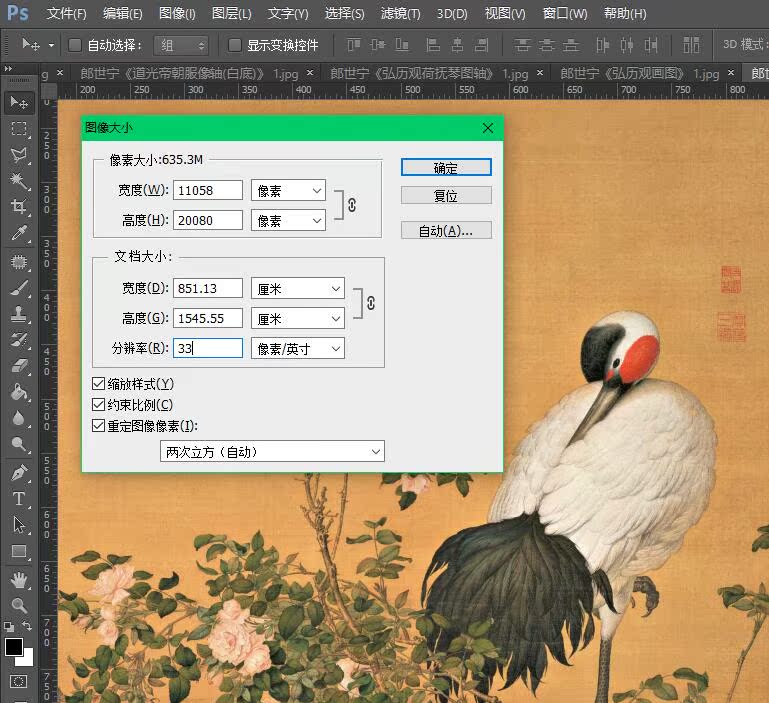769x703 pixels.
Task: Open the 两次立方（自动）resampling dropdown
Action: pos(272,451)
